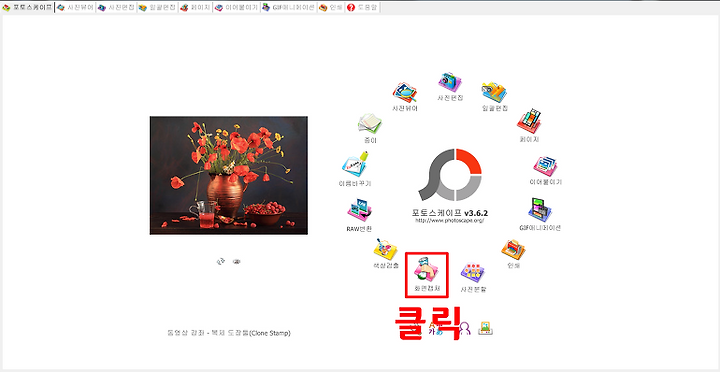The width and height of the screenshot is (720, 372).
Task: Switch to the 일괄편집 tab
Action: tap(158, 8)
